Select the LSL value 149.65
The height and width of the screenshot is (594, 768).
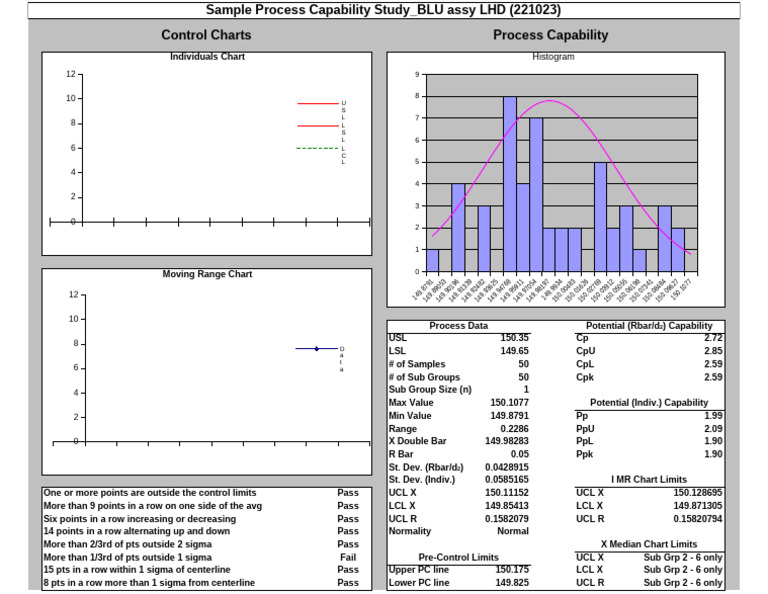[x=514, y=351]
